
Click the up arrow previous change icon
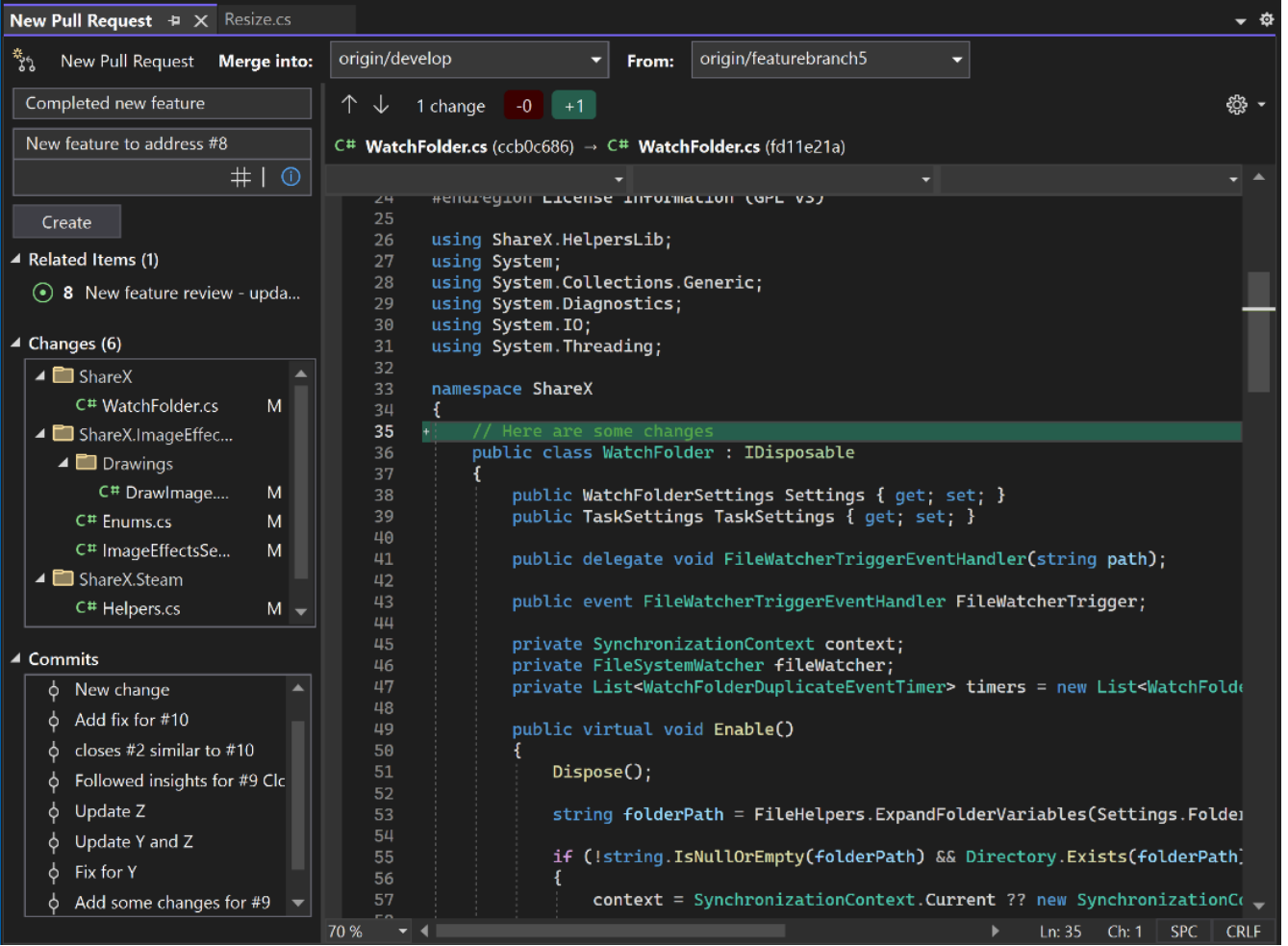(x=349, y=105)
